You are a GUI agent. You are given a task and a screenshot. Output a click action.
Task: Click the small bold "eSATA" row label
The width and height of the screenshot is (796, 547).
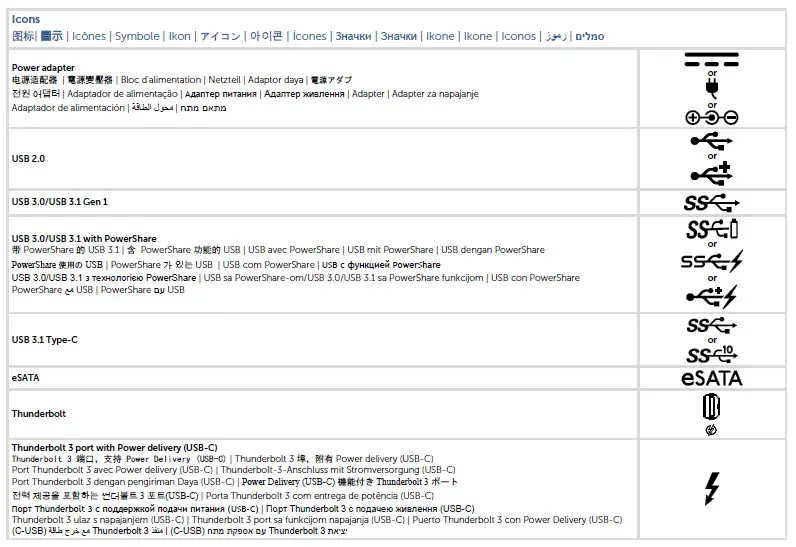(25, 378)
